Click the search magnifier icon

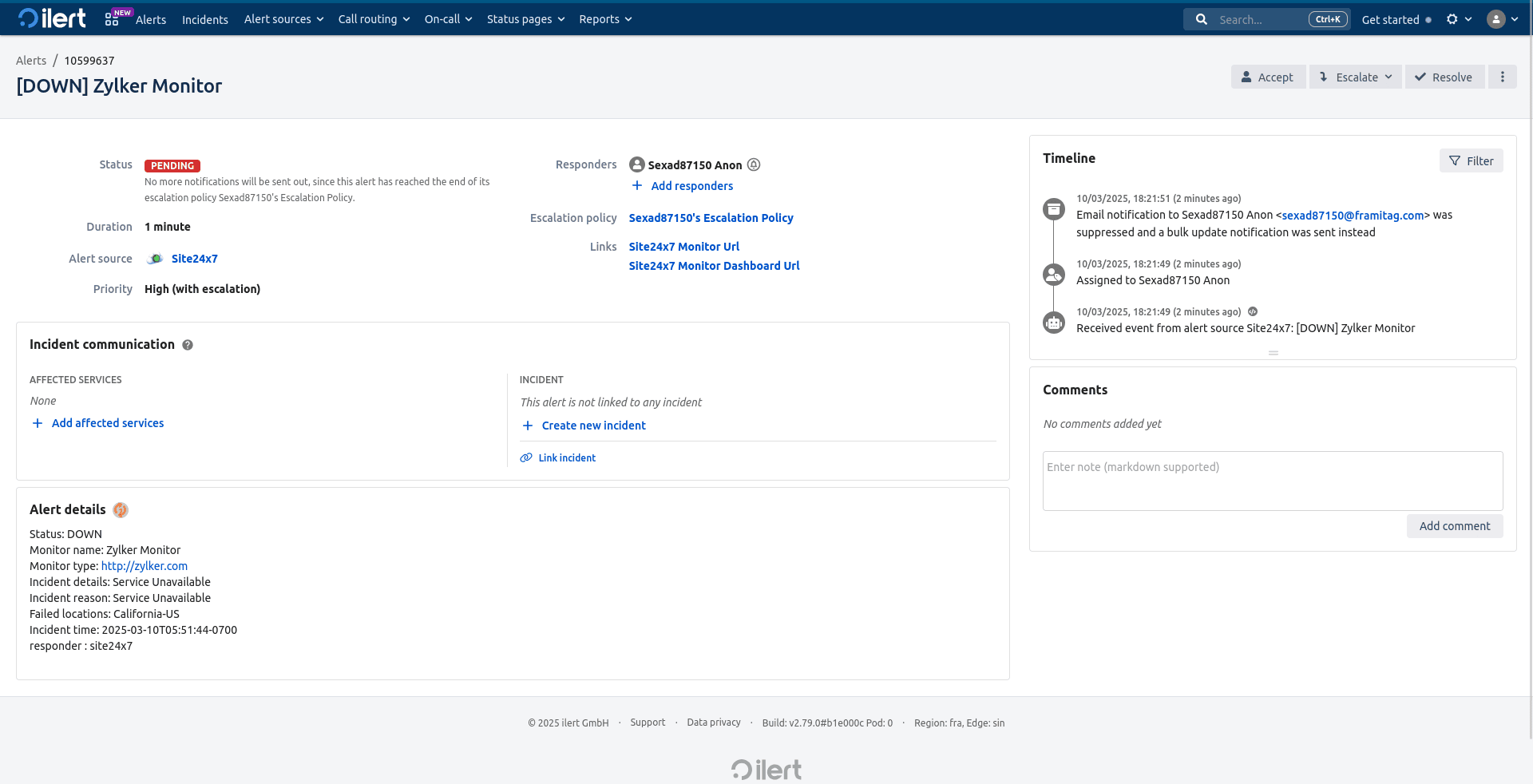click(1202, 18)
